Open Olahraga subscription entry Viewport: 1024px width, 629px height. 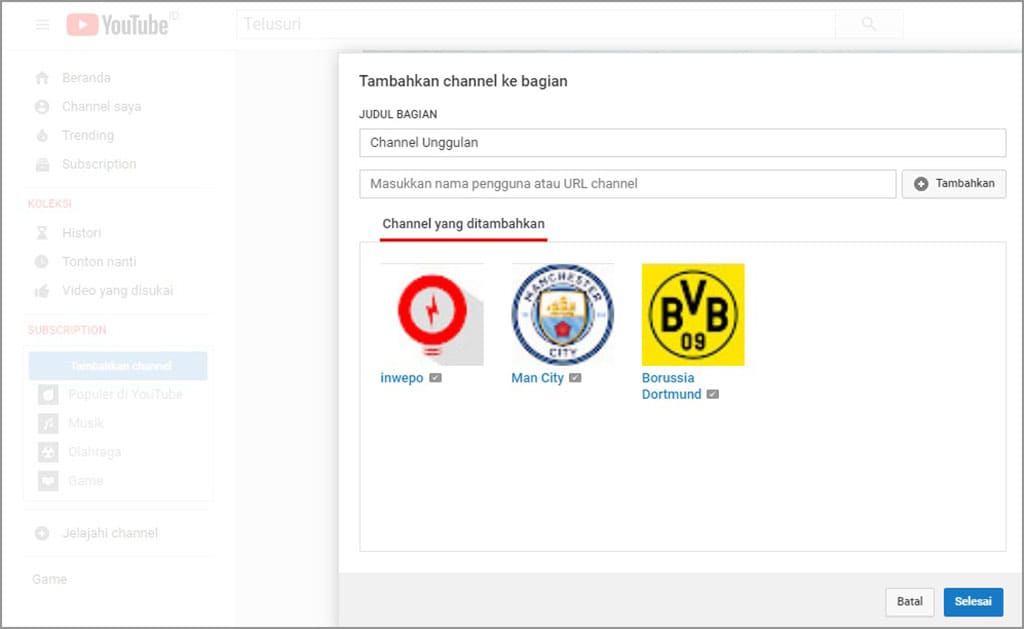95,452
